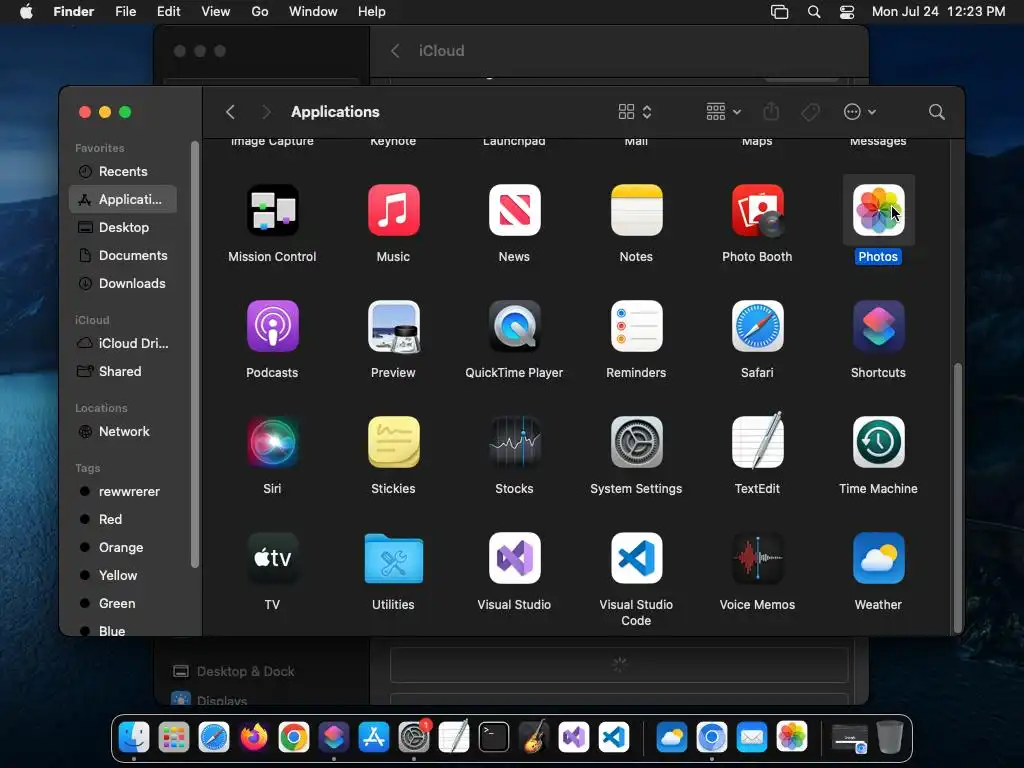Select the Yellow tag in sidebar
This screenshot has height=768, width=1024.
[x=123, y=575]
